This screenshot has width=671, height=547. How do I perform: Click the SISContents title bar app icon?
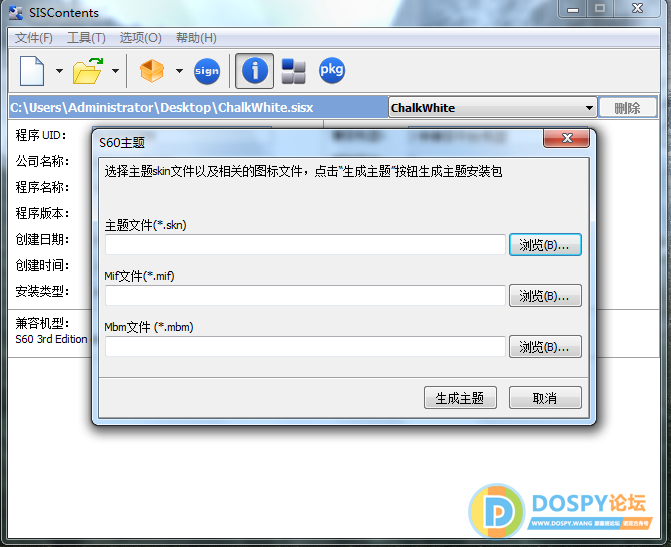[x=16, y=12]
